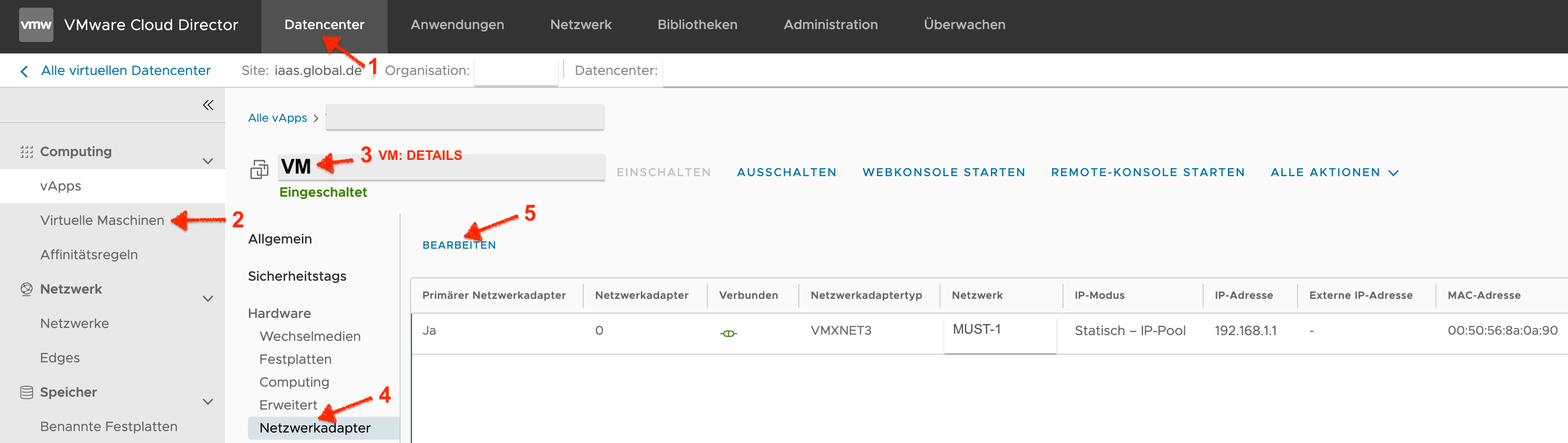The height and width of the screenshot is (443, 1568).
Task: Click the VMware Cloud Director title
Action: coord(151,25)
